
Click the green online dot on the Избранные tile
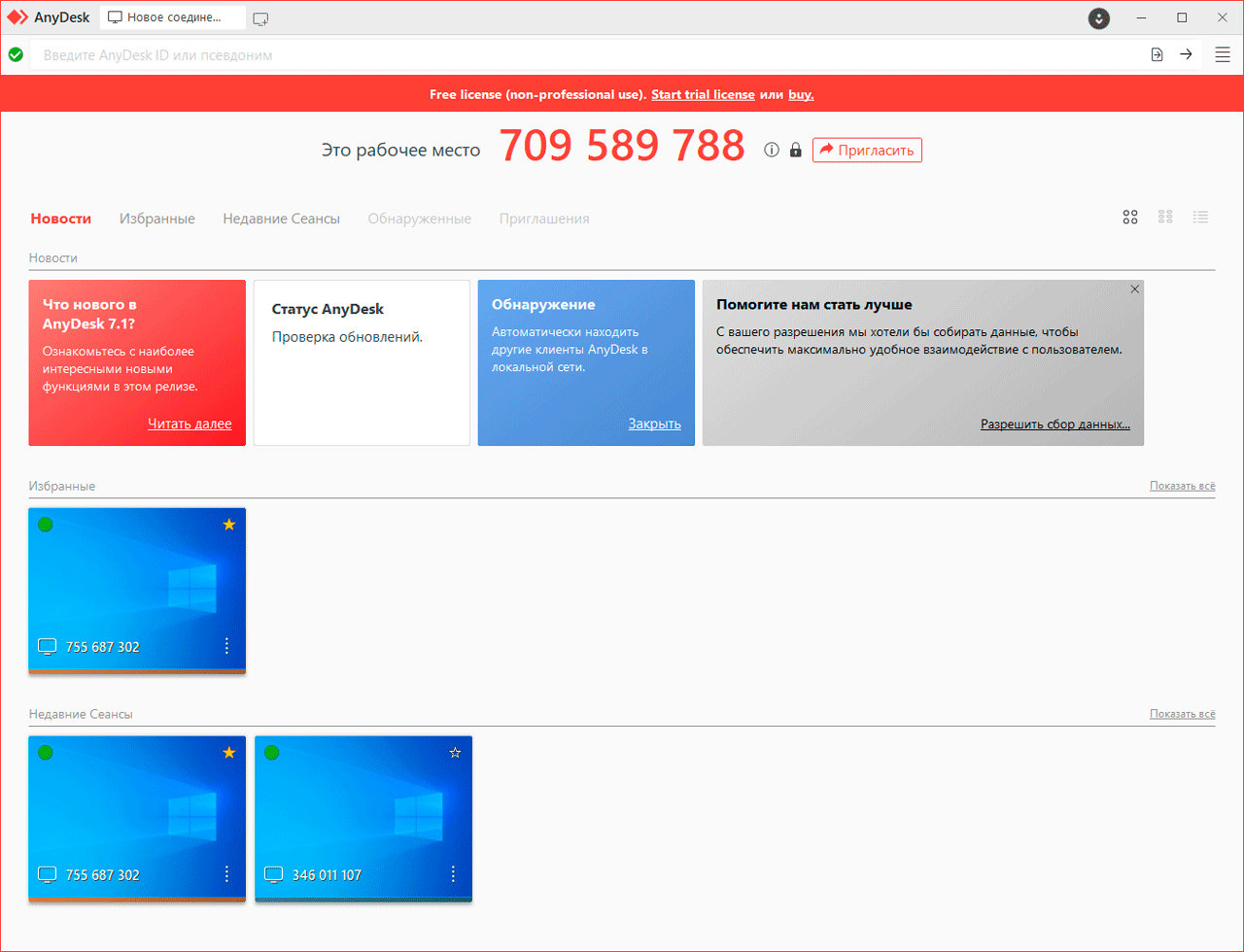[46, 525]
